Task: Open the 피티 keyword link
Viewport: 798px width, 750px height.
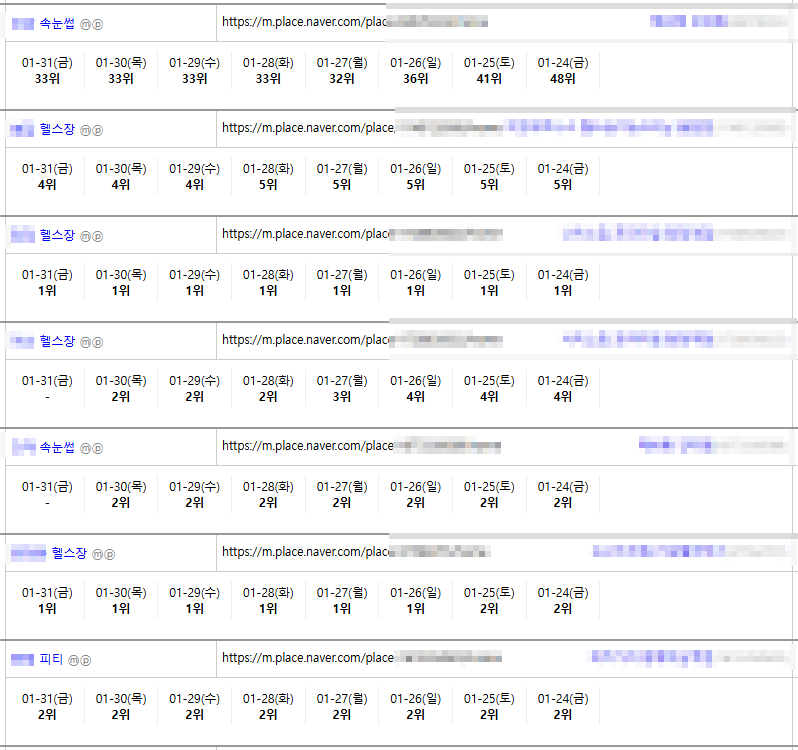Action: (51, 659)
